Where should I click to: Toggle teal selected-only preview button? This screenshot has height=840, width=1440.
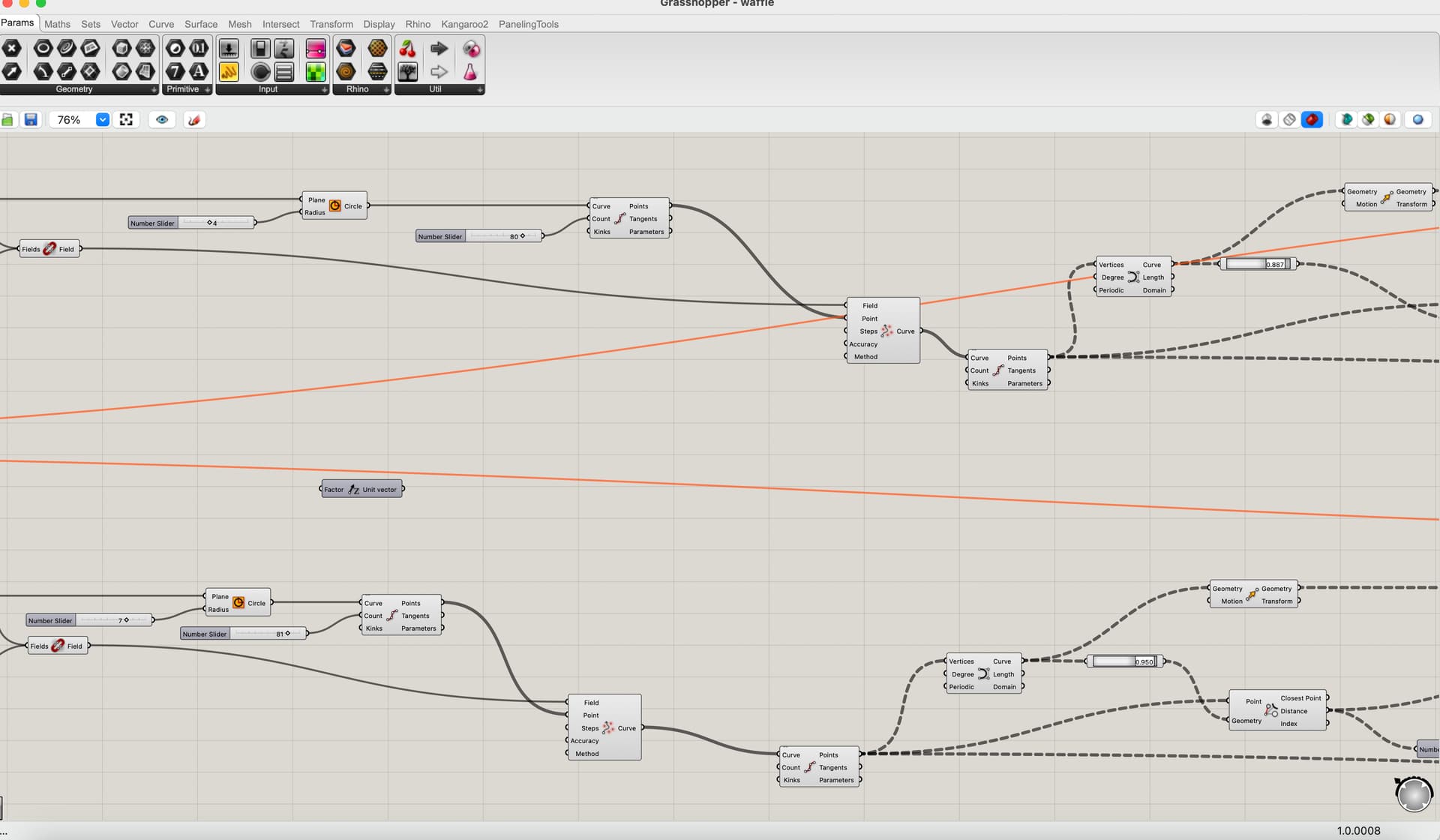1347,120
